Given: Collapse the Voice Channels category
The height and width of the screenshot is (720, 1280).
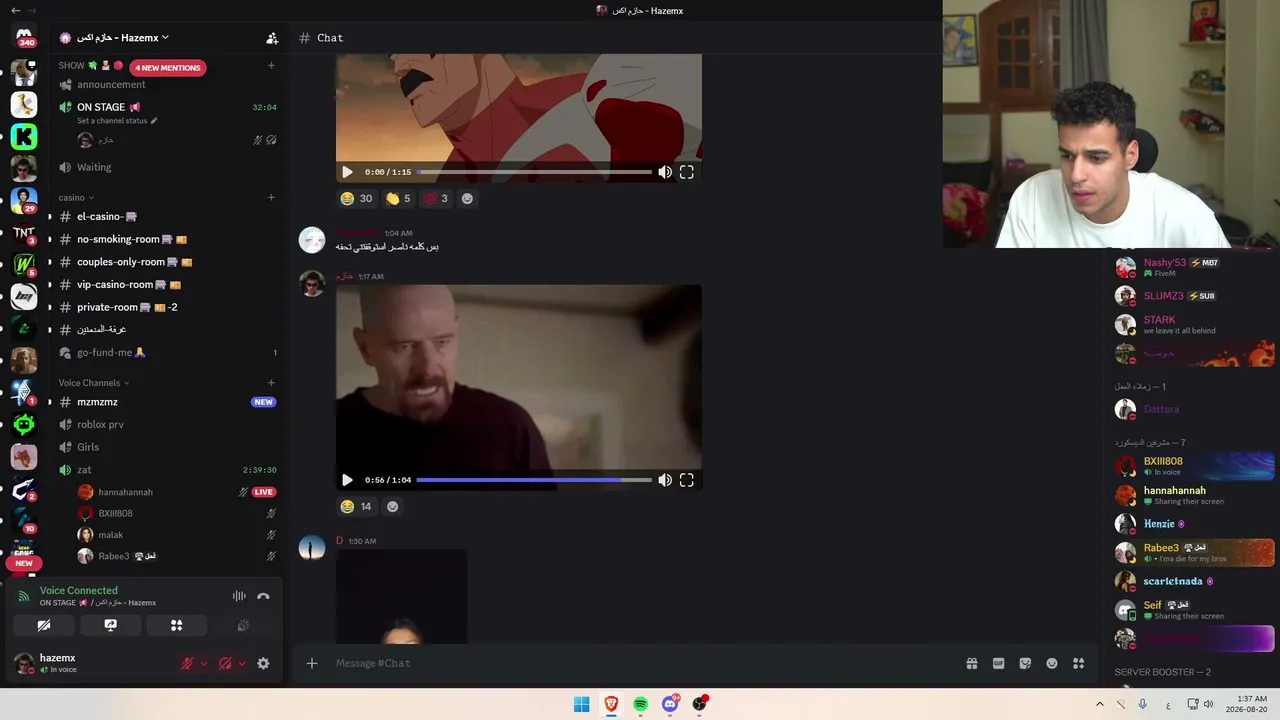Looking at the screenshot, I should point(94,383).
